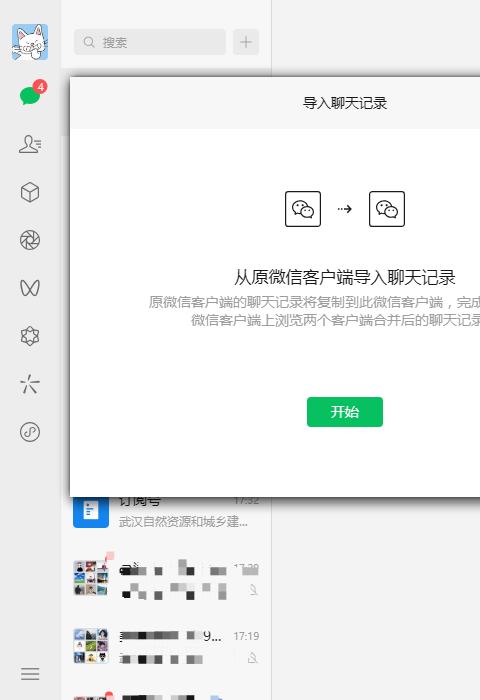Open the hamburger settings menu
Image resolution: width=480 pixels, height=700 pixels.
pyautogui.click(x=30, y=674)
